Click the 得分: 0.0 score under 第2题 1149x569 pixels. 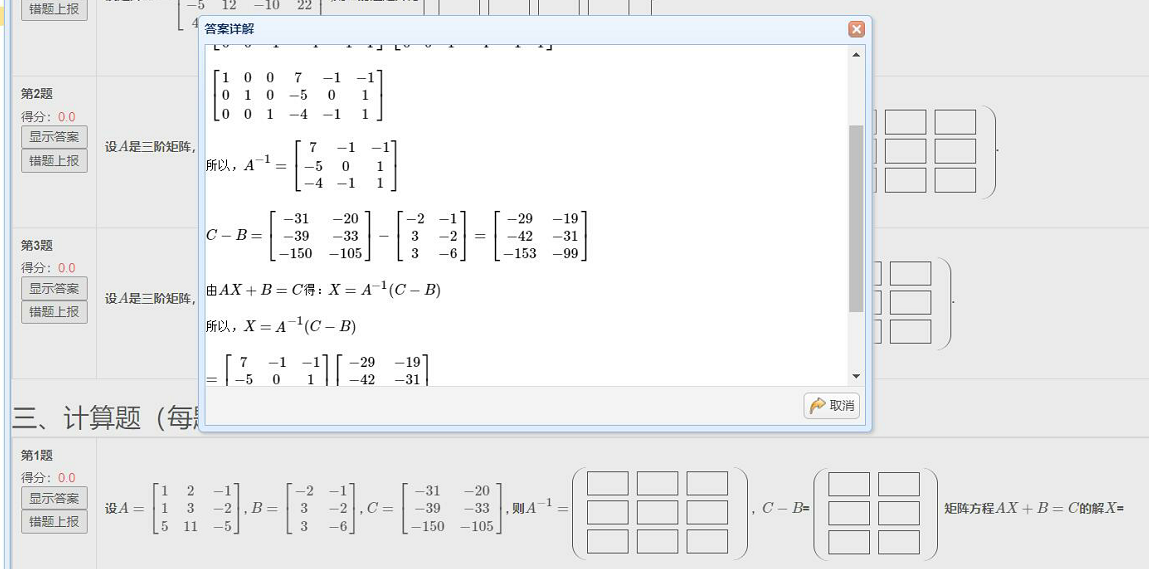click(x=48, y=117)
